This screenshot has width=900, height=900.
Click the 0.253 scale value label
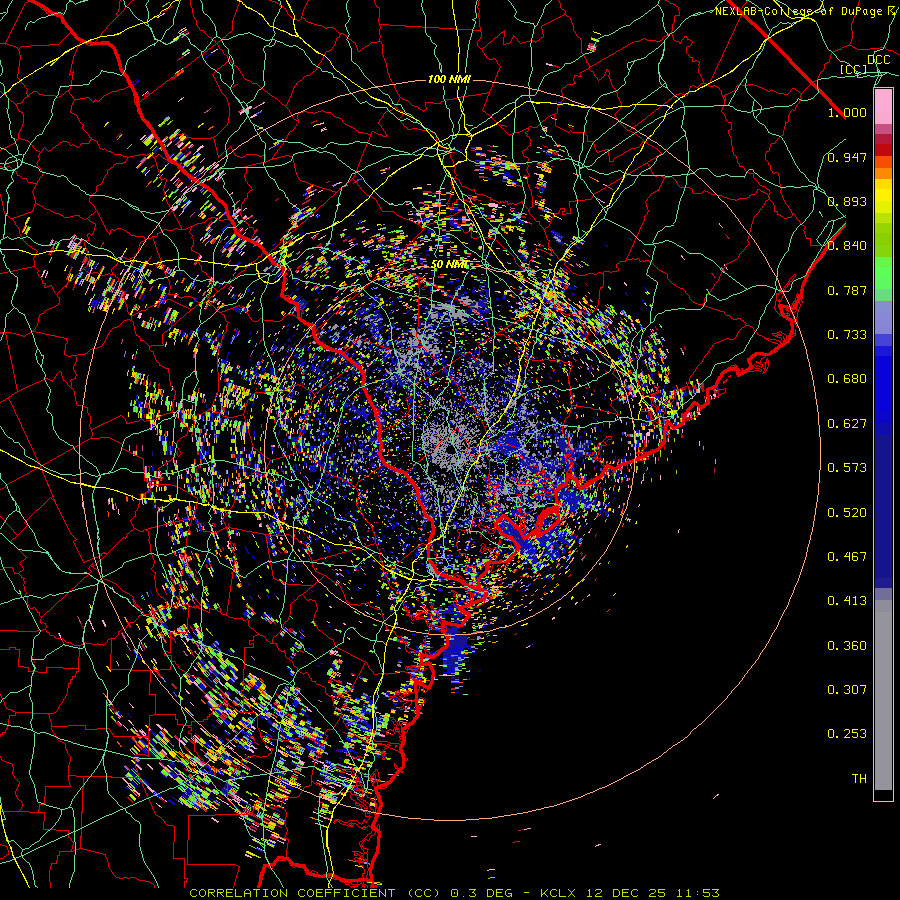tap(847, 734)
